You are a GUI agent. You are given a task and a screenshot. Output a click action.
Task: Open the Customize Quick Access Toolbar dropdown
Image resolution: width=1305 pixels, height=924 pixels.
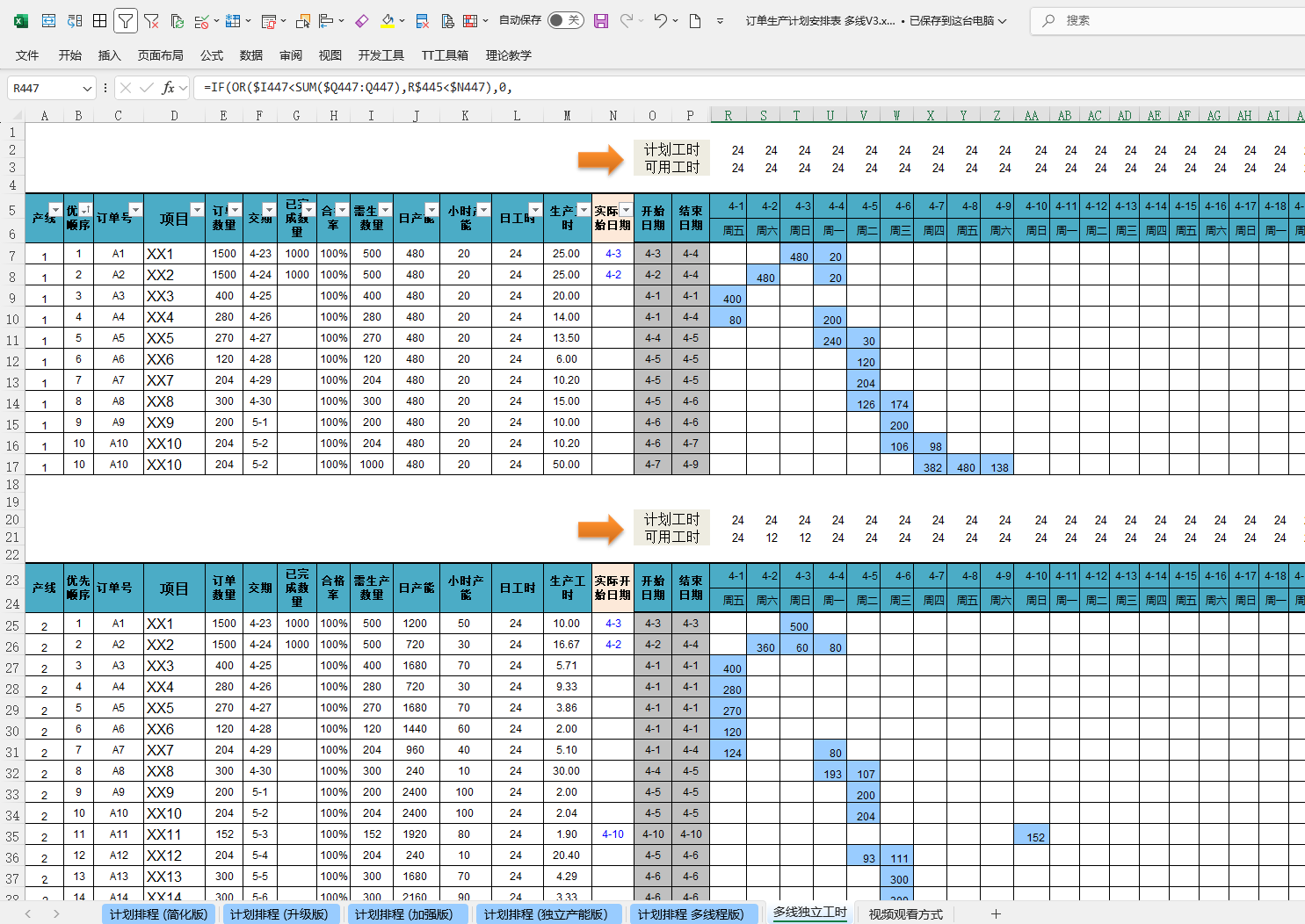coord(720,20)
